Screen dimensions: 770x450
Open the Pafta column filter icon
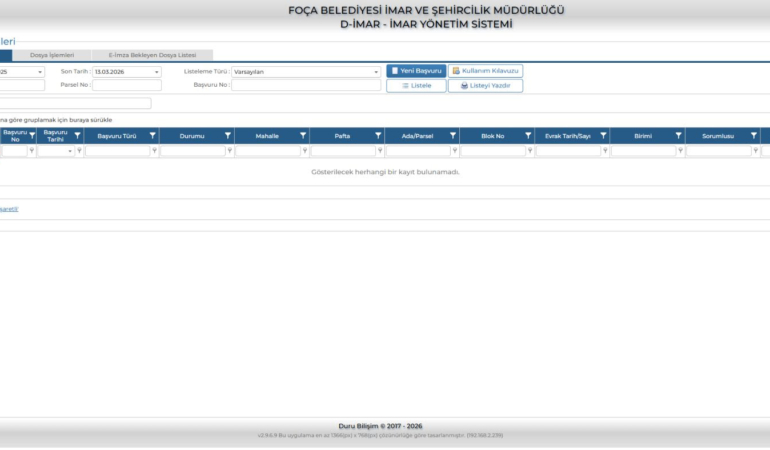378,136
